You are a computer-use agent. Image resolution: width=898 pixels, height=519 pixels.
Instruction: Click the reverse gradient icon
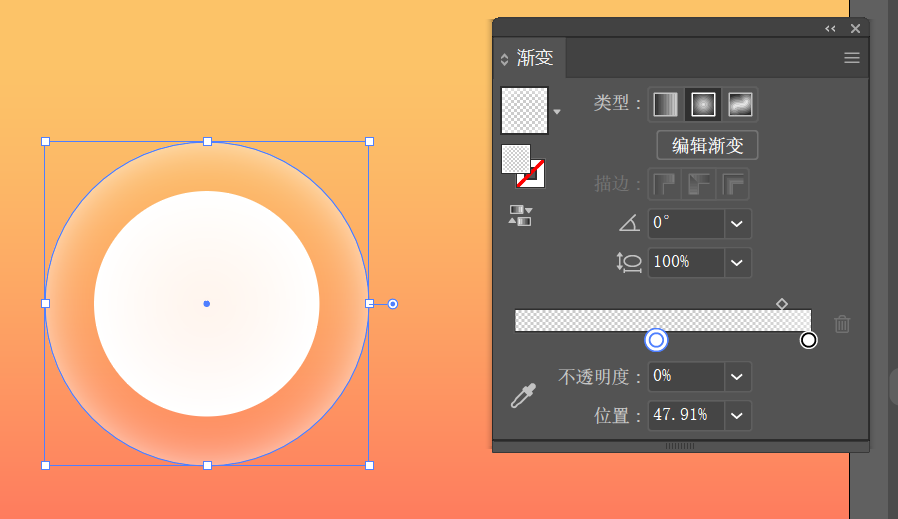[520, 215]
